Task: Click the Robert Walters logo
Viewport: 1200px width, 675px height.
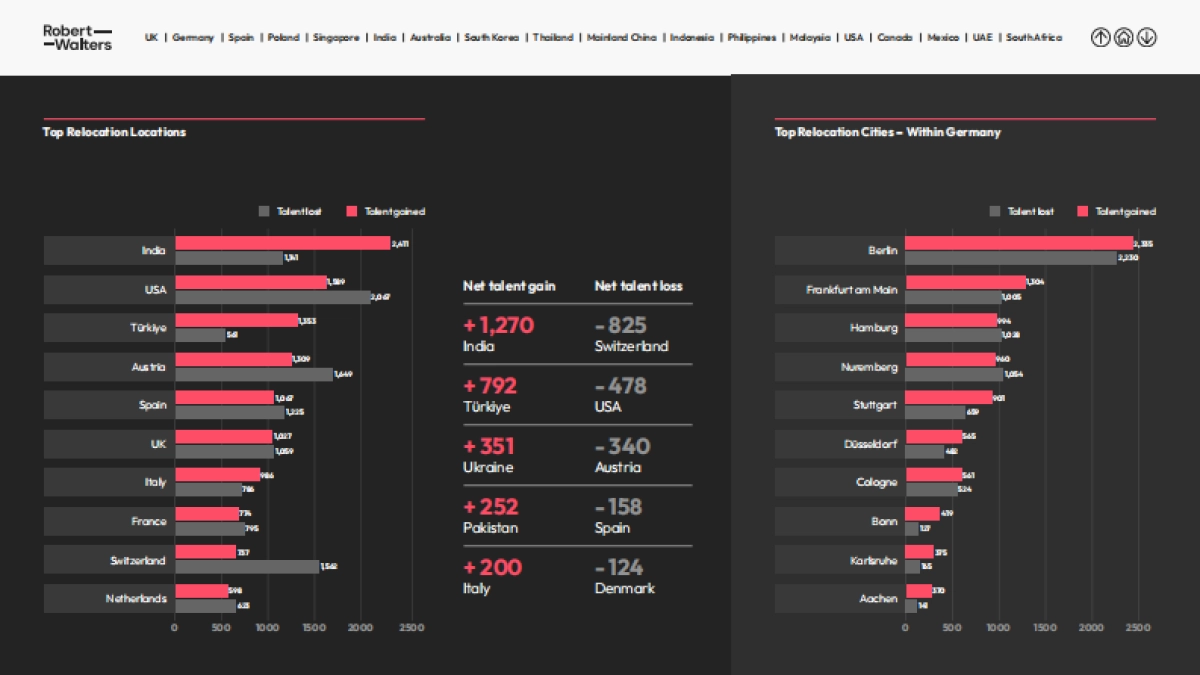Action: (77, 37)
